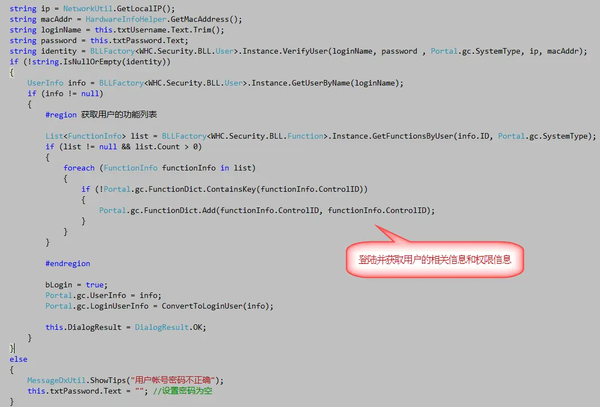Image resolution: width=600 pixels, height=407 pixels.
Task: Click the #endregion directive
Action: (x=68, y=263)
